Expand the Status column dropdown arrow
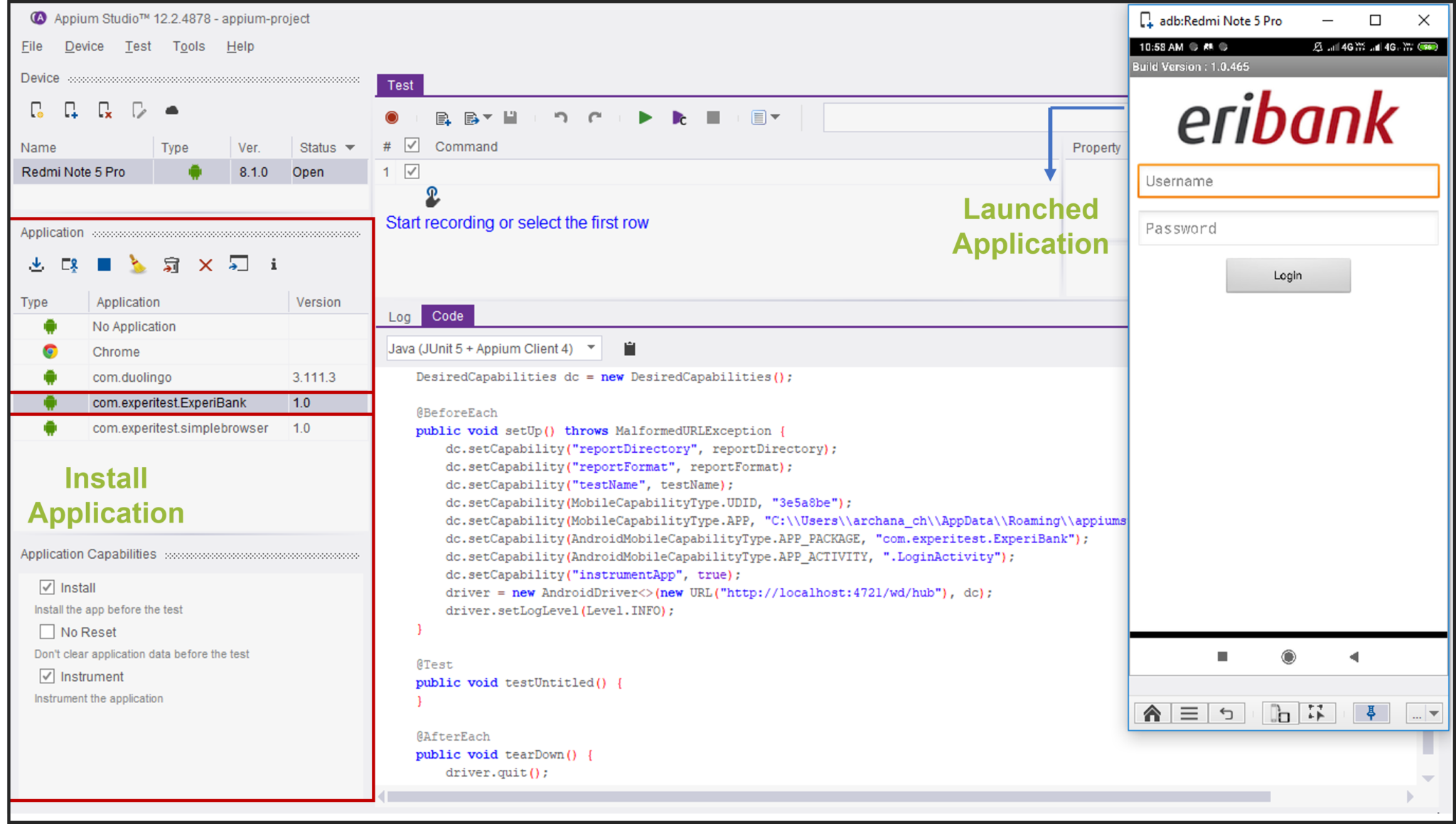The width and height of the screenshot is (1456, 824). [350, 148]
